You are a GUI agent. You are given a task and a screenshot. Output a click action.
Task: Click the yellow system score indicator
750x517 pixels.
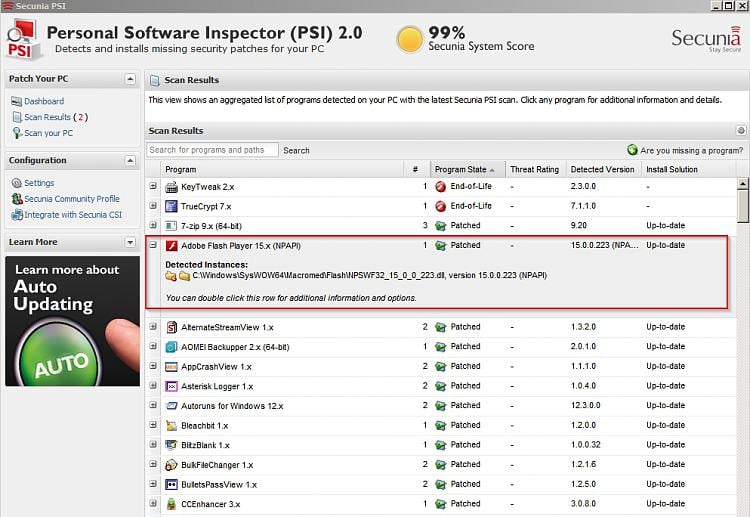click(409, 39)
